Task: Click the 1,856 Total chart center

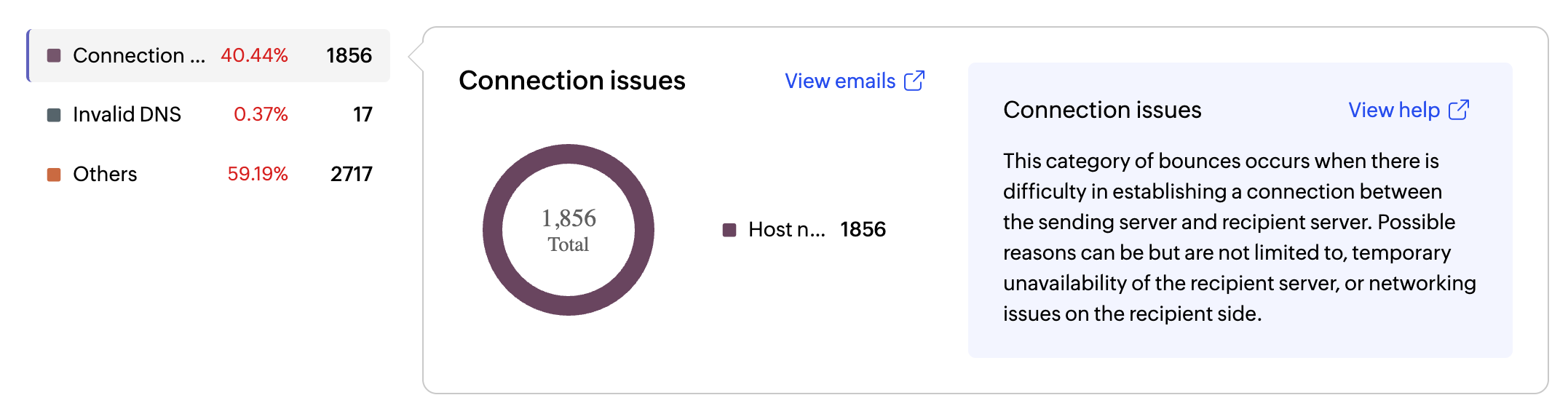Action: click(569, 230)
